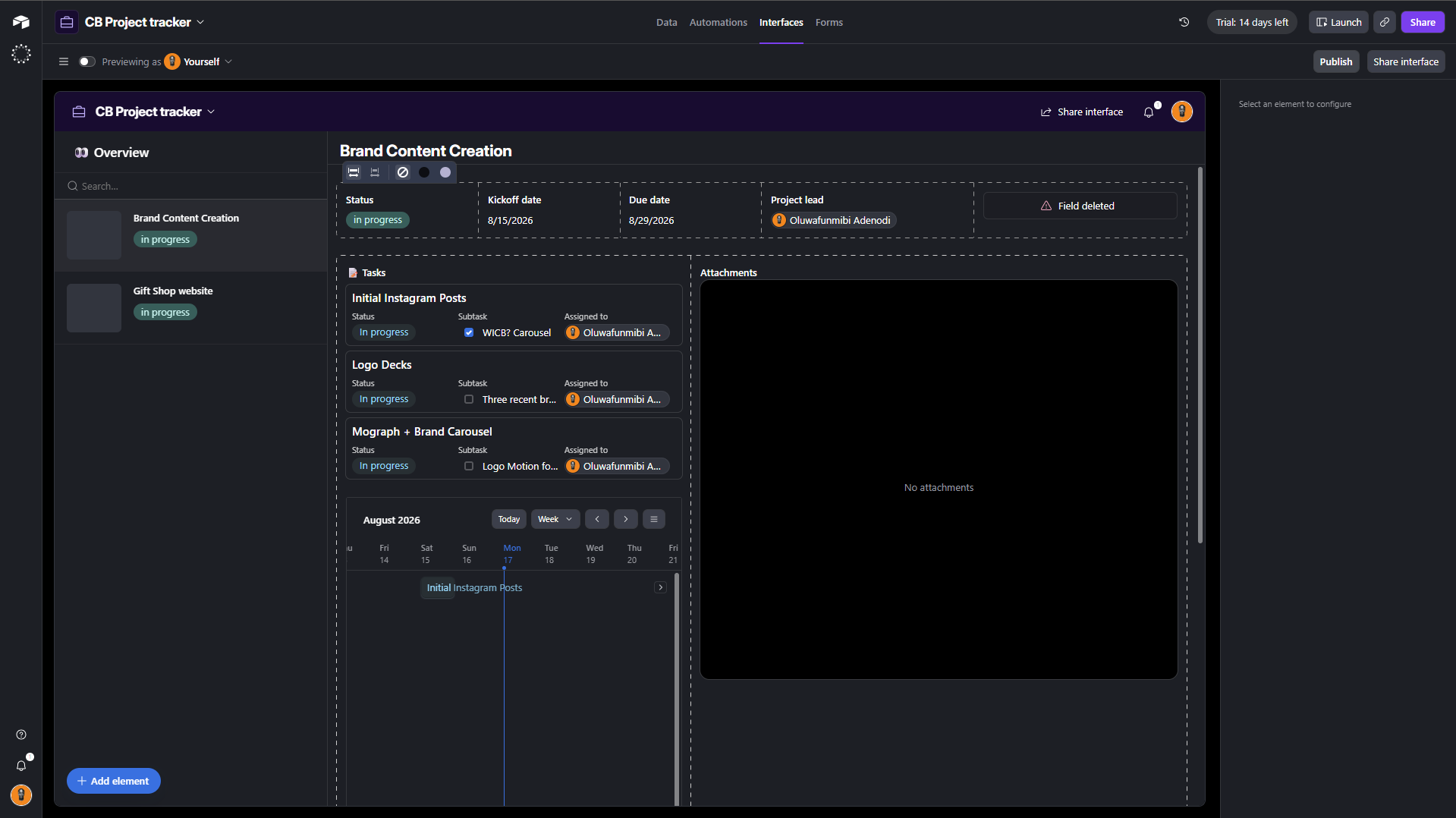
Task: Click the record list Search field
Action: tap(190, 186)
